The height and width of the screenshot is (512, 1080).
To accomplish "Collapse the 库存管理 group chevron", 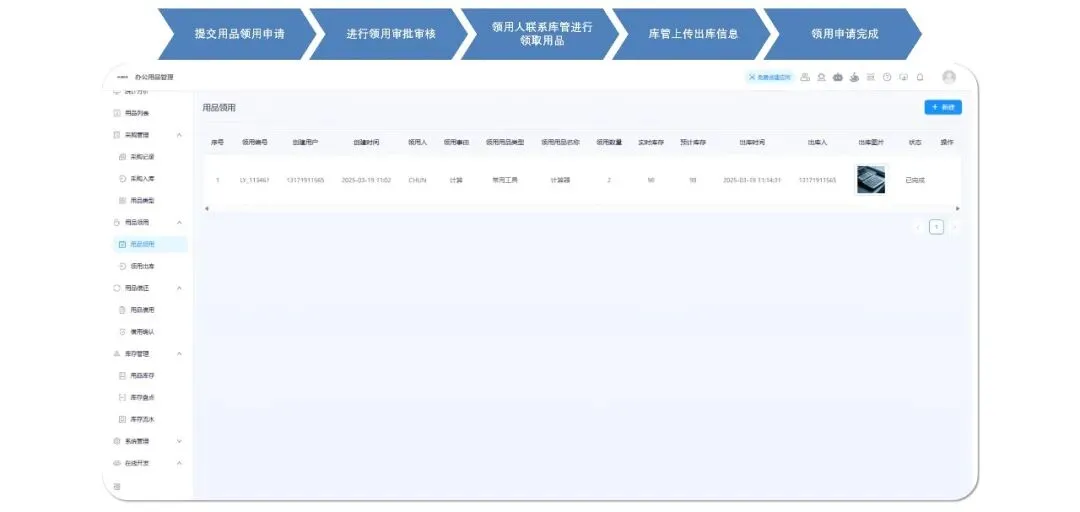I will (x=179, y=354).
